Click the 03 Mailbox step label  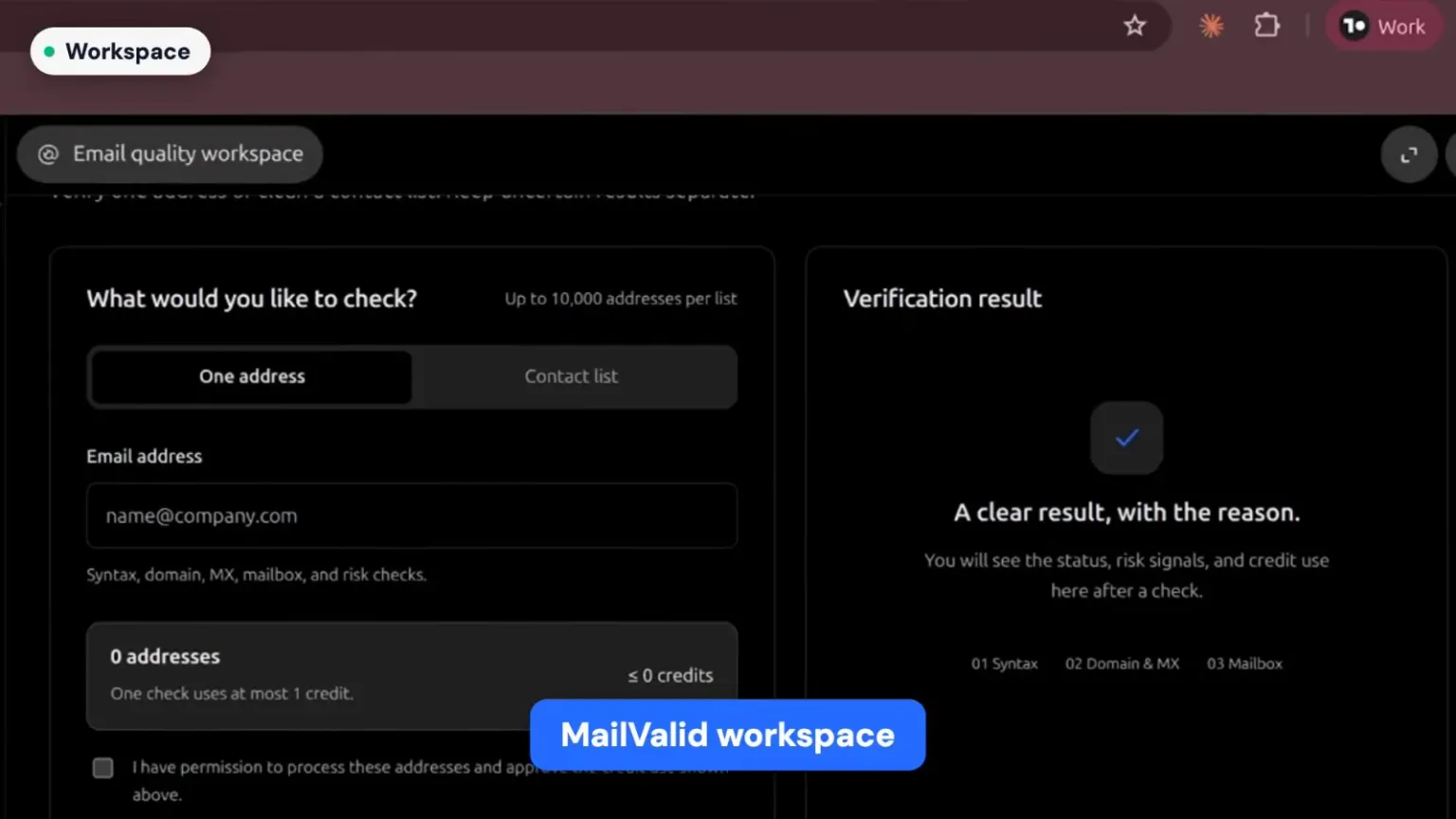[x=1245, y=664]
